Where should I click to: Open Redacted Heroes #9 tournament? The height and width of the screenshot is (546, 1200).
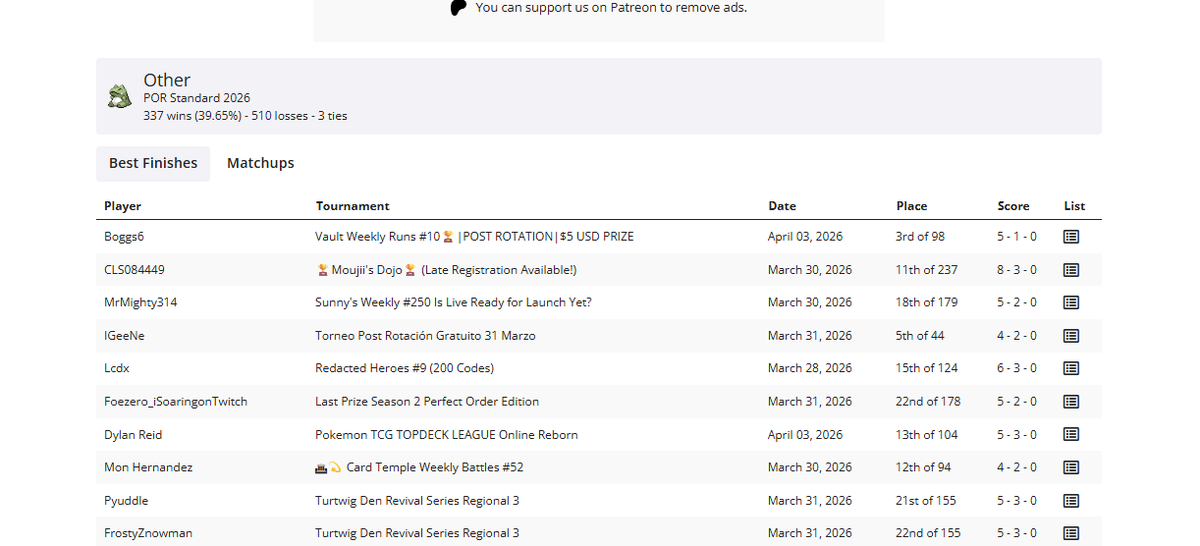tap(404, 368)
